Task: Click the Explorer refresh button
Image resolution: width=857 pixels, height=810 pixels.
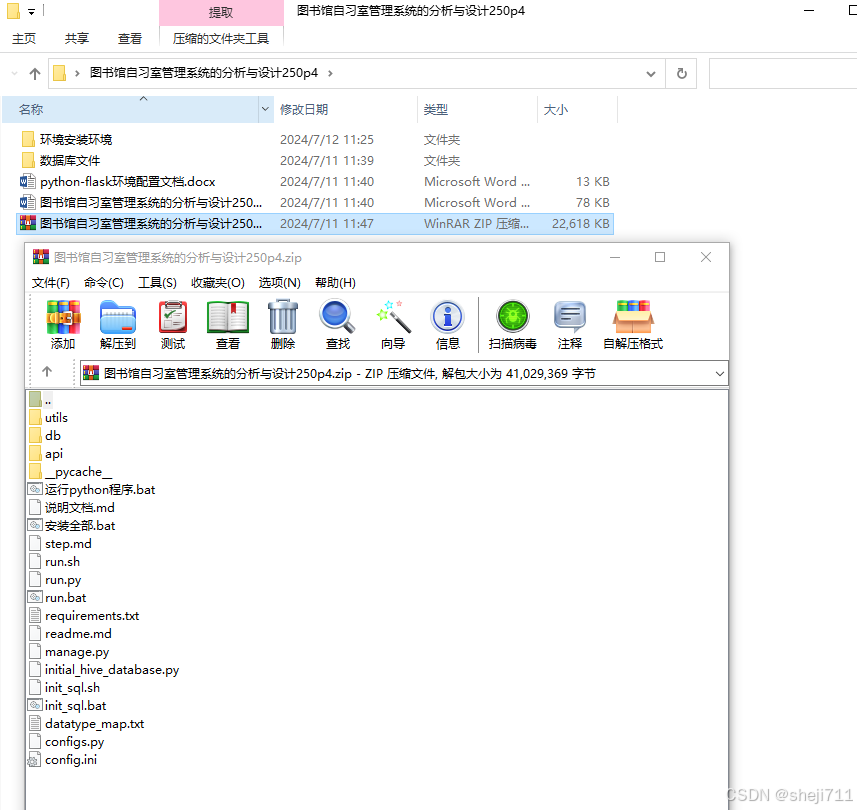Action: click(681, 73)
